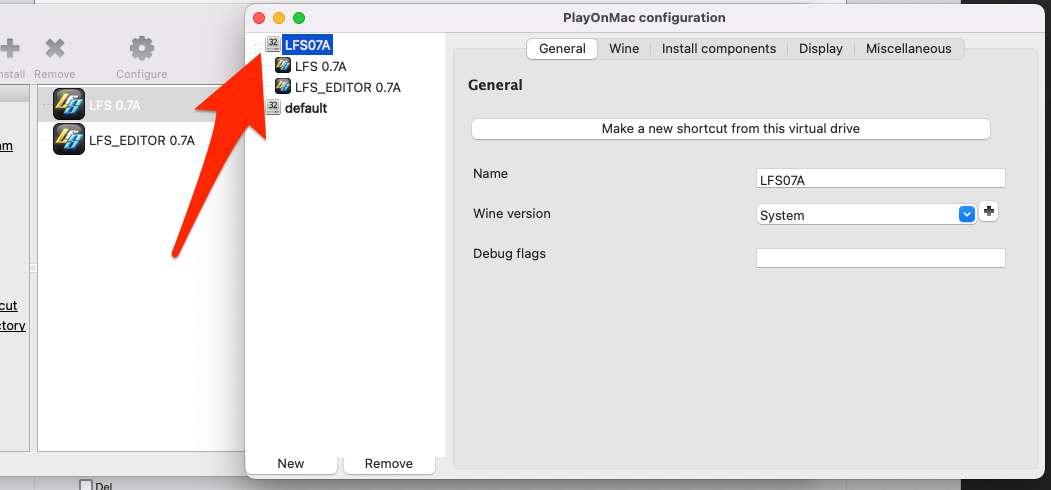Click the Remove X icon in PlayOnMac toolbar

click(54, 48)
